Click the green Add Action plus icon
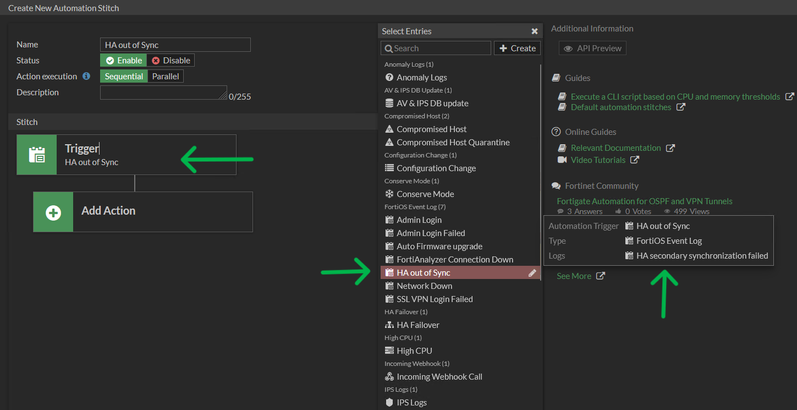Viewport: 797px width, 410px height. click(53, 212)
